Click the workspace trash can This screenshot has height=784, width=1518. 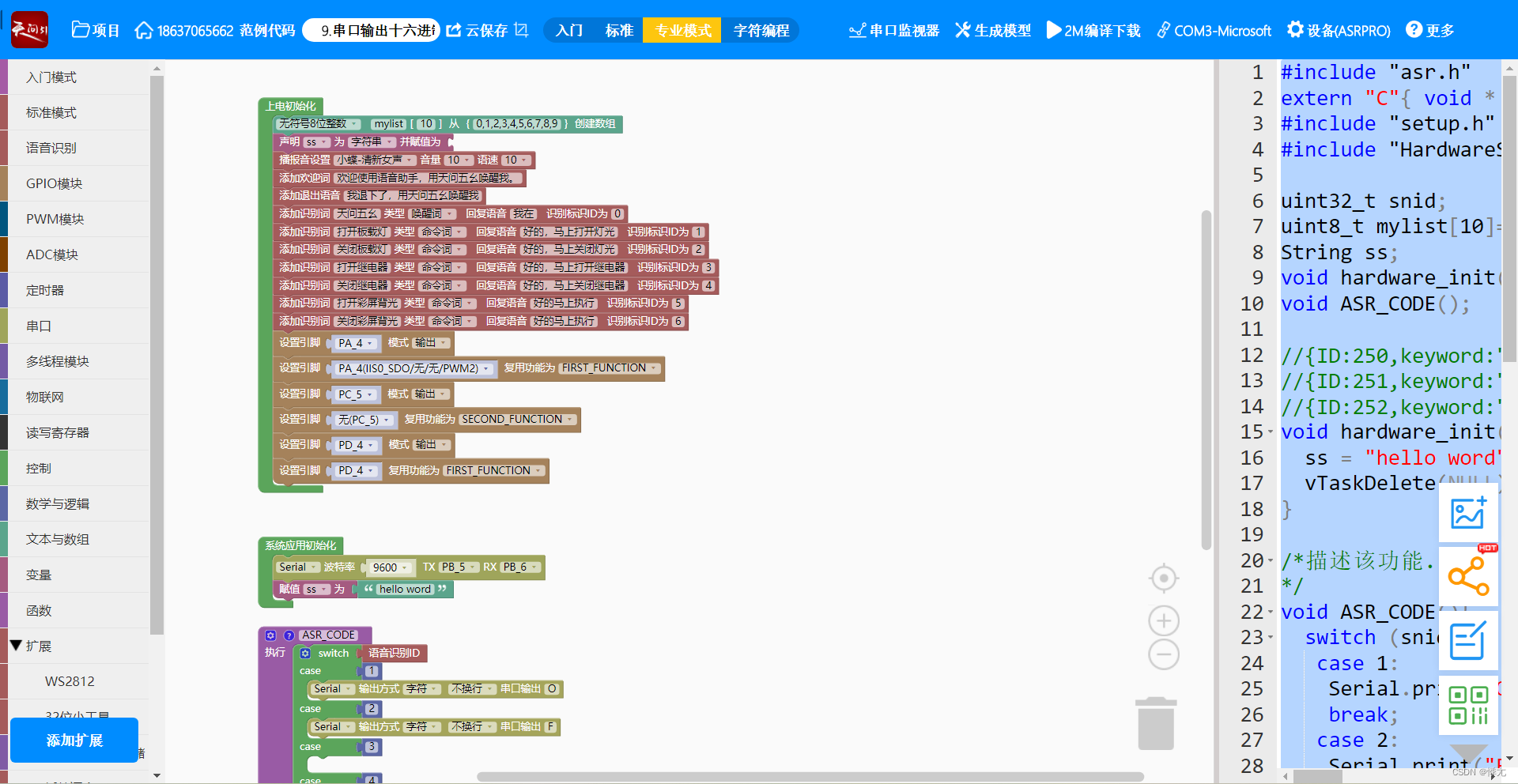1156,723
